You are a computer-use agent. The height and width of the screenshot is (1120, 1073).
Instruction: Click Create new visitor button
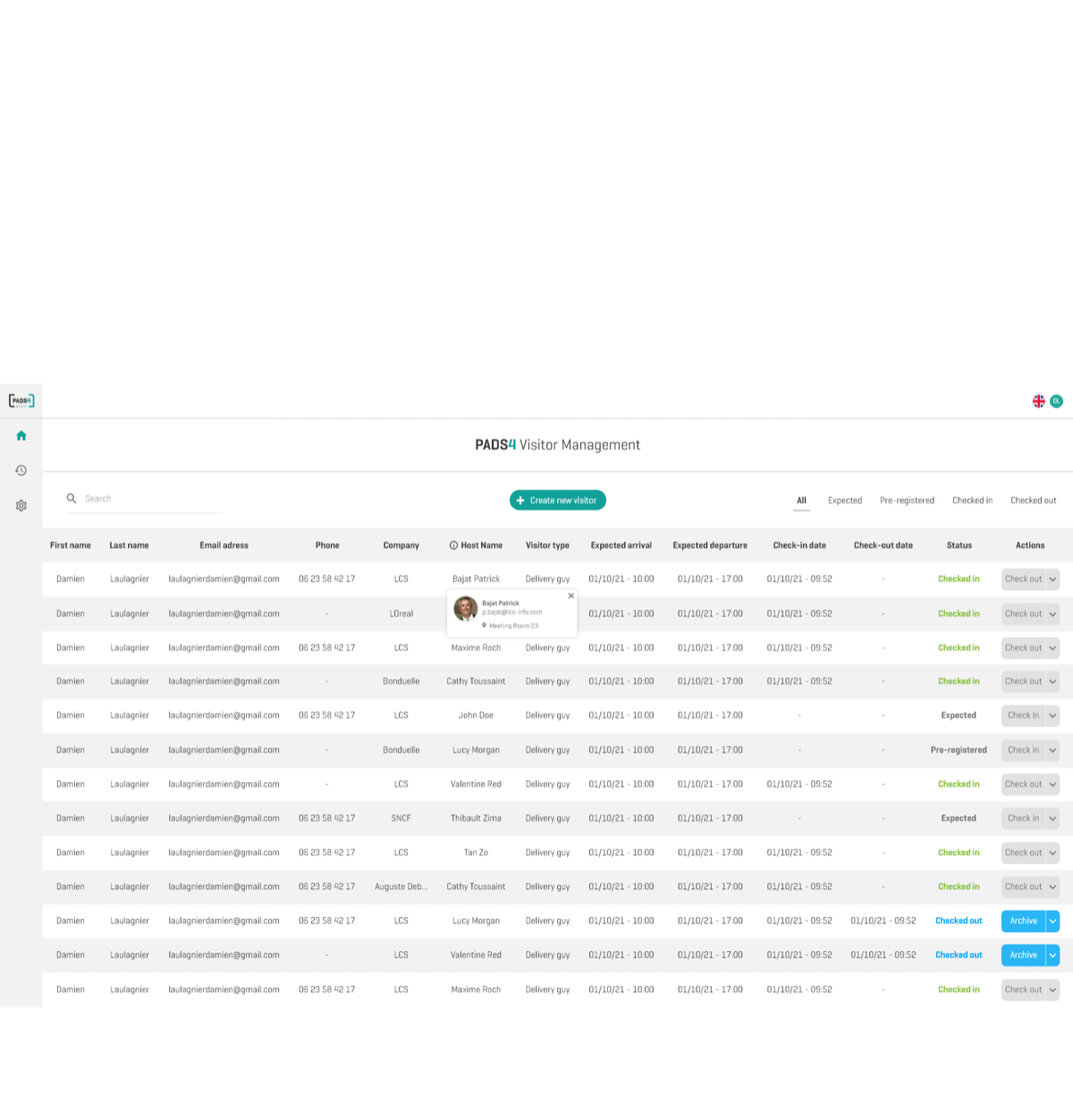coord(558,501)
